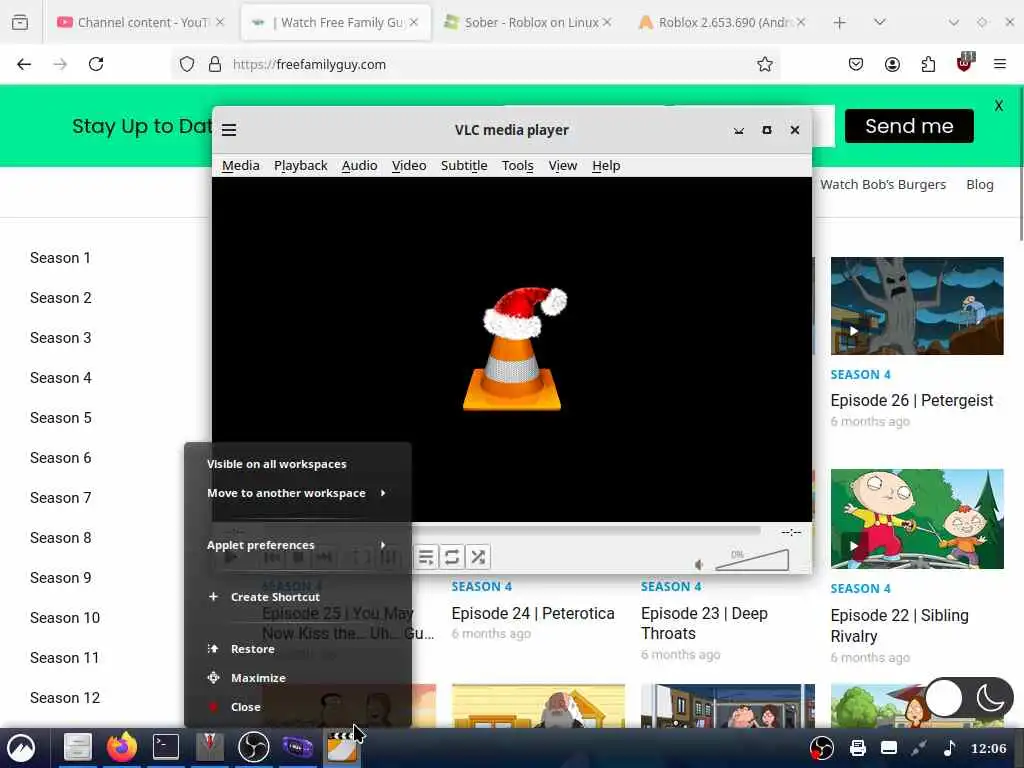Dismiss the green banner with X
The image size is (1024, 768).
pyautogui.click(x=999, y=106)
